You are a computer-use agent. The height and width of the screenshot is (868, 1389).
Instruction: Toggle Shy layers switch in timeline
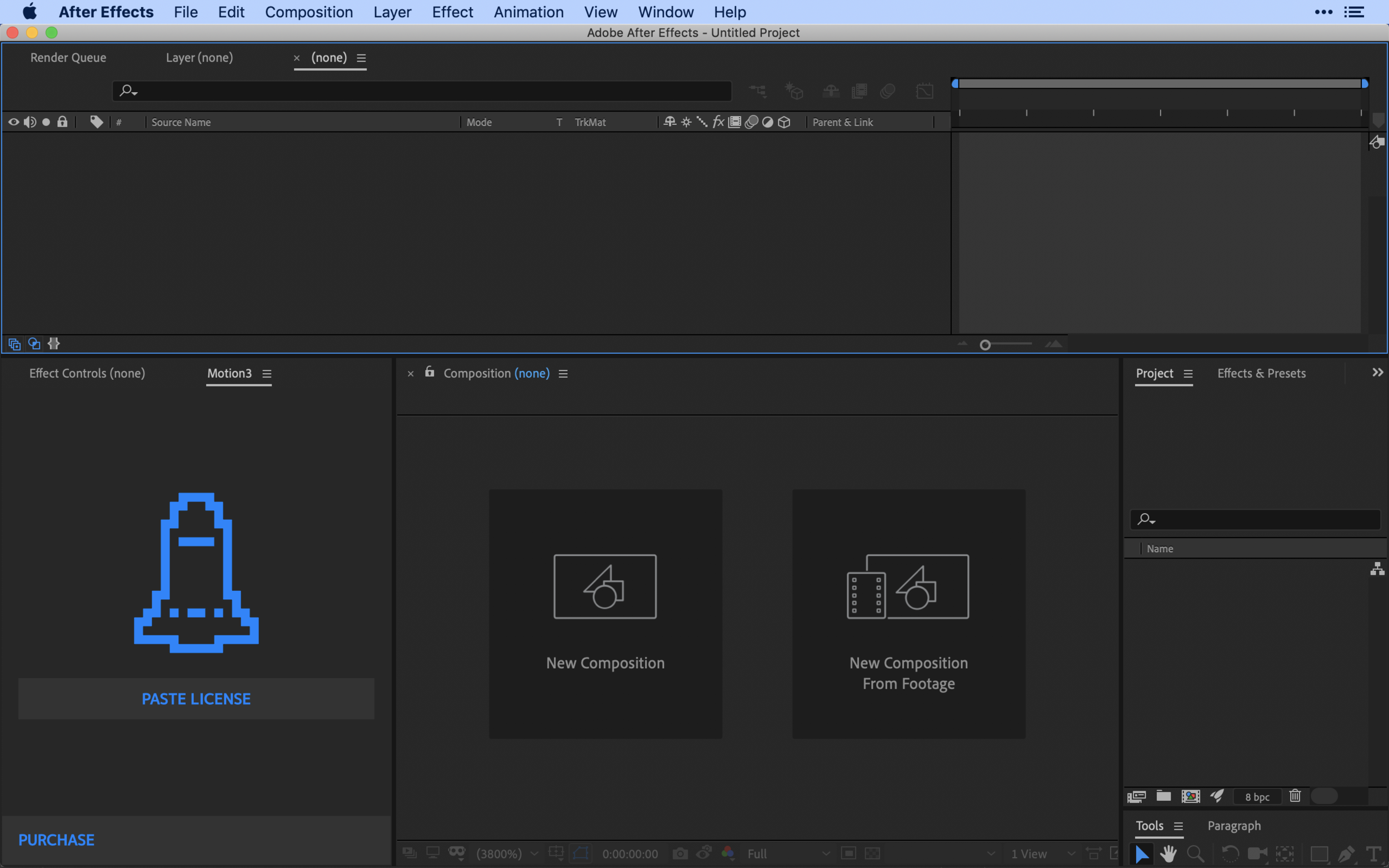(x=831, y=91)
